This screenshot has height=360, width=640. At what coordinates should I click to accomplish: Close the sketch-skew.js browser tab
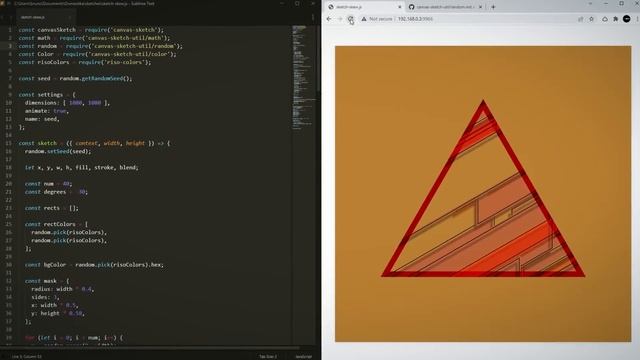click(400, 7)
